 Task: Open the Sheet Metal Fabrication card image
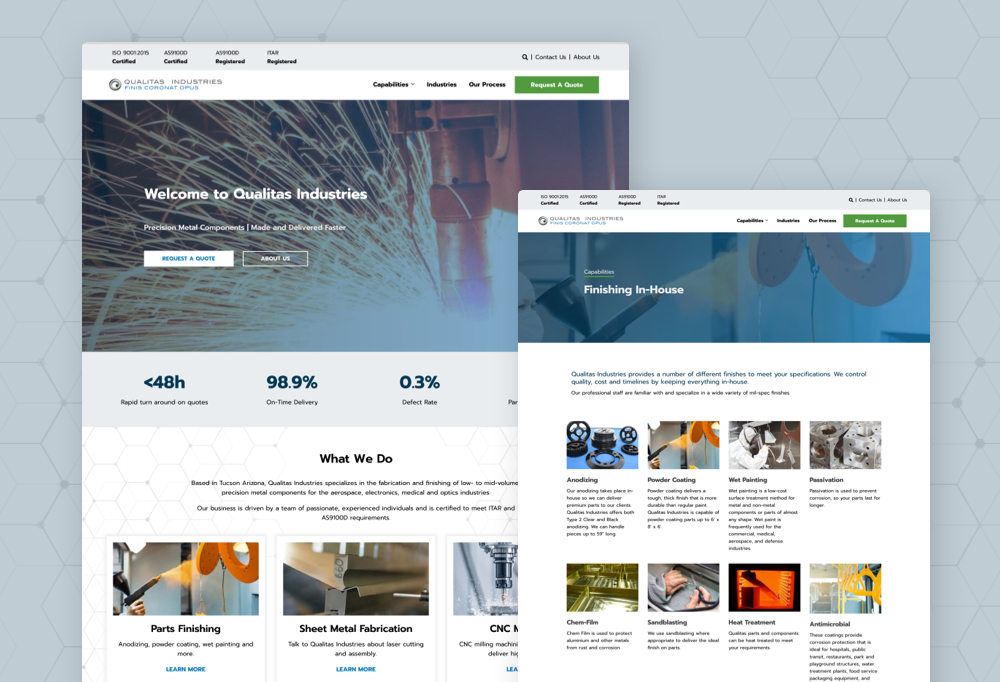pyautogui.click(x=356, y=579)
